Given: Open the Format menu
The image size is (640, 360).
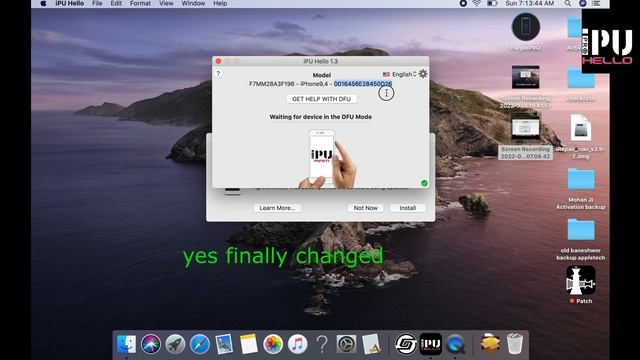Looking at the screenshot, I should click(140, 3).
